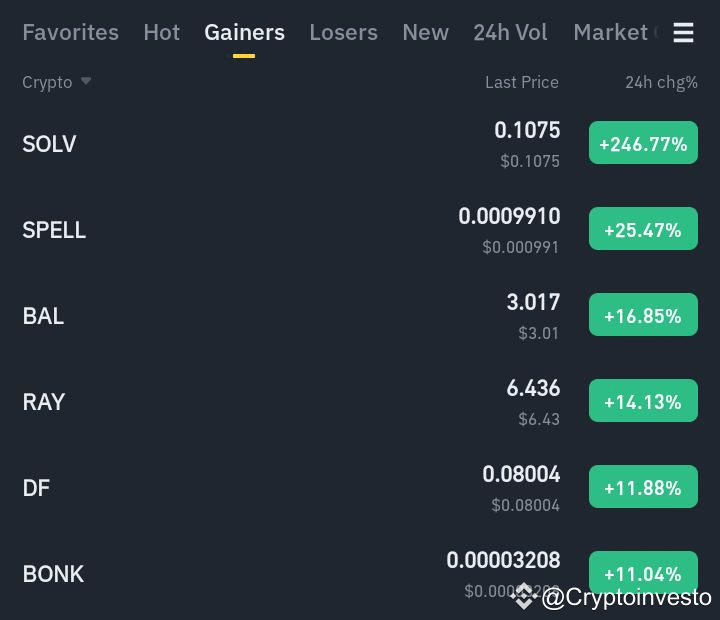The height and width of the screenshot is (620, 720).
Task: Sort by Last Price column
Action: pos(521,82)
